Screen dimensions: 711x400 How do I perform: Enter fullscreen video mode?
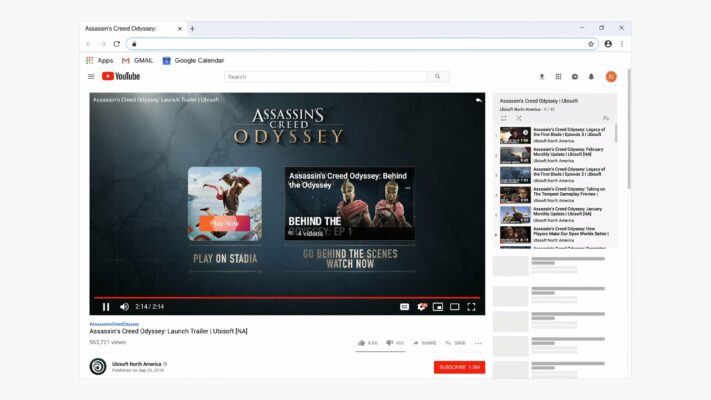point(471,307)
